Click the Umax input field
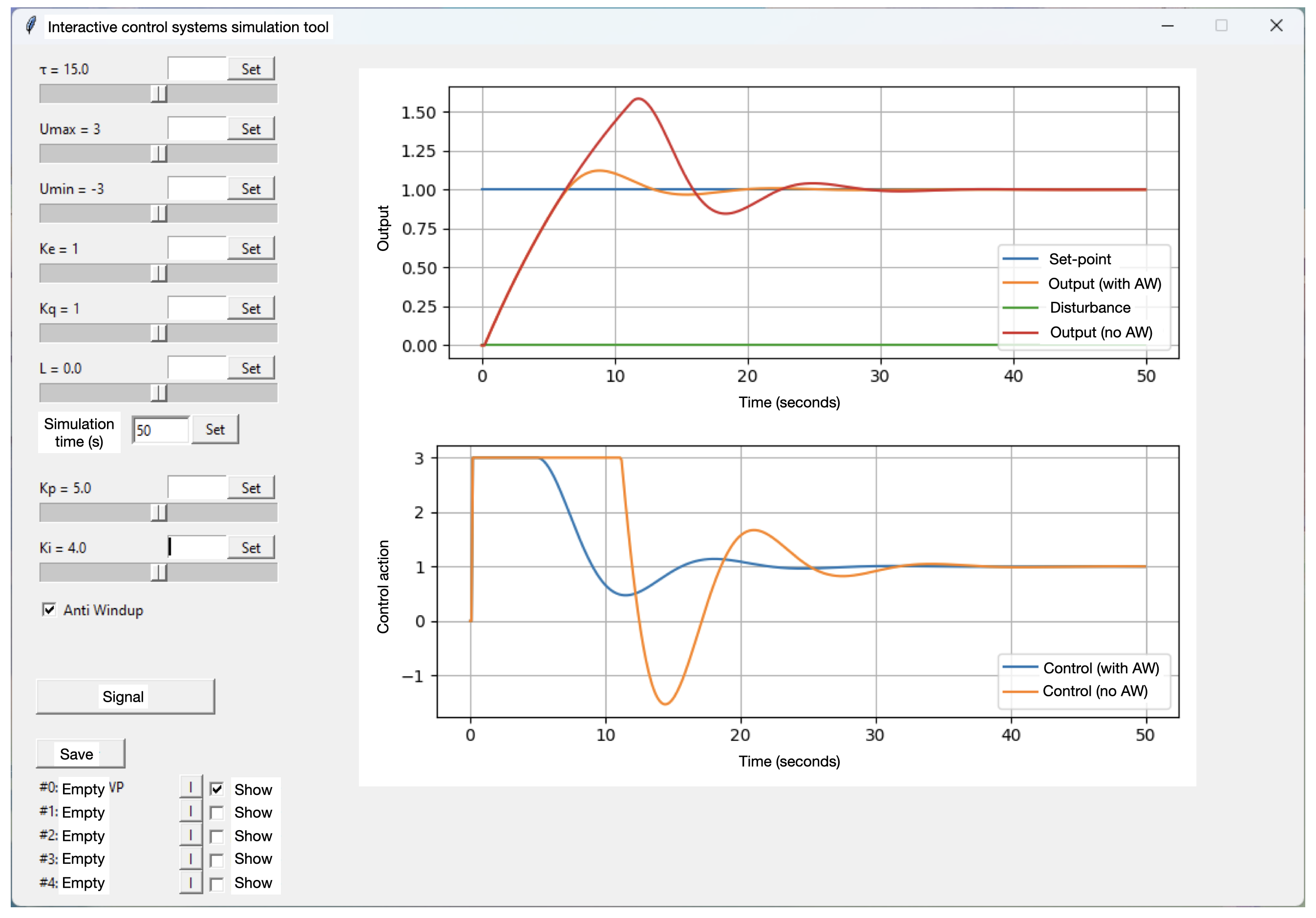Screen dimensions: 1316x918 (198, 129)
